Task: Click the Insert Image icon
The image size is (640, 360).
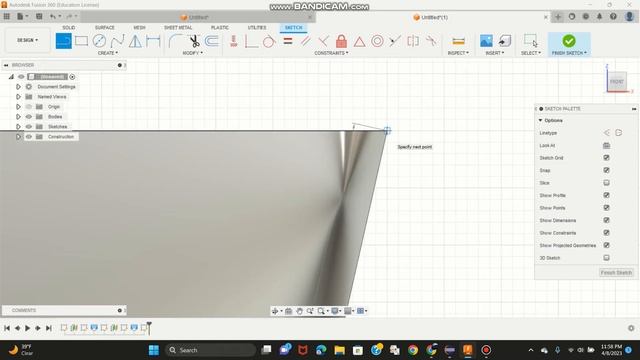Action: 486,41
